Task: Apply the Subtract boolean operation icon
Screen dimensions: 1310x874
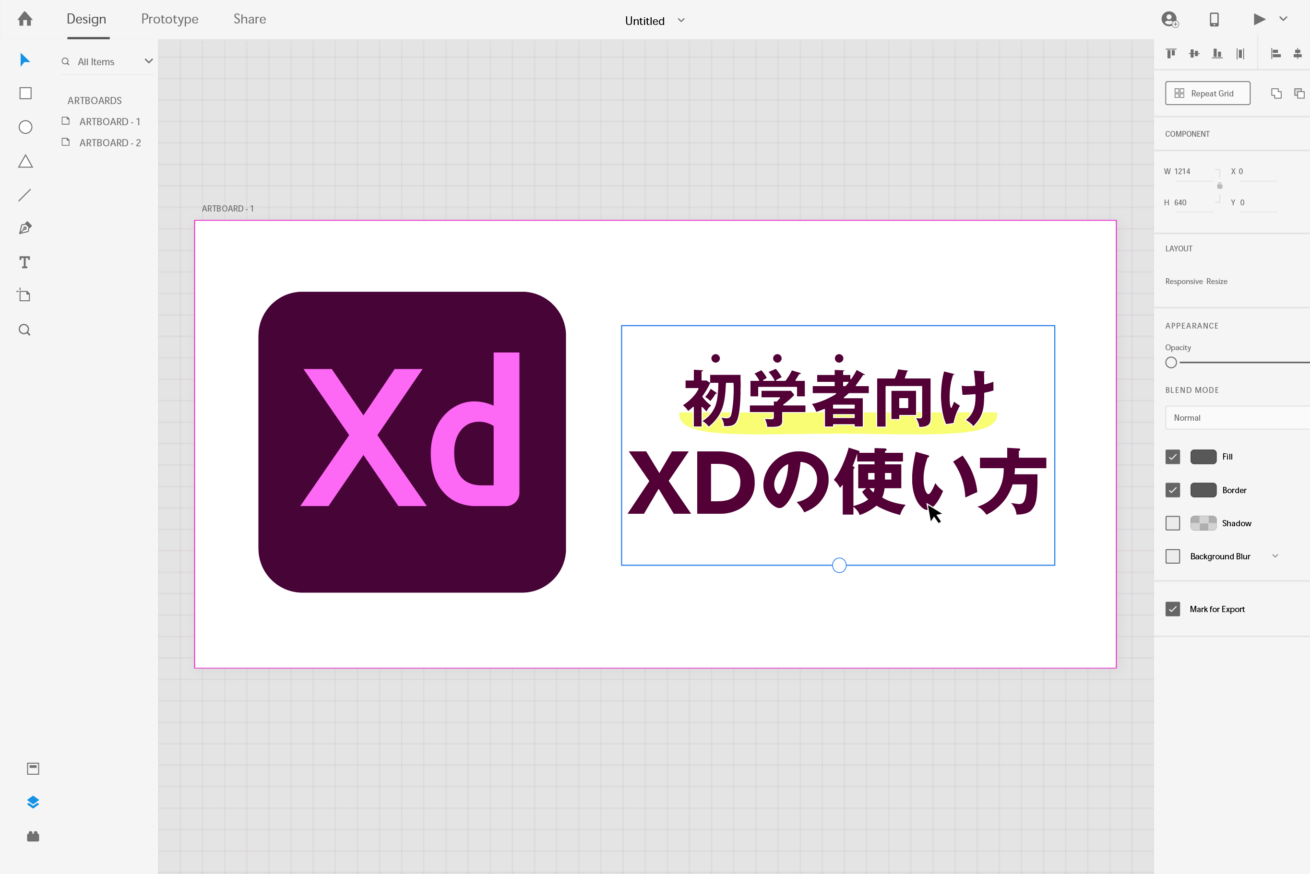Action: [1299, 93]
